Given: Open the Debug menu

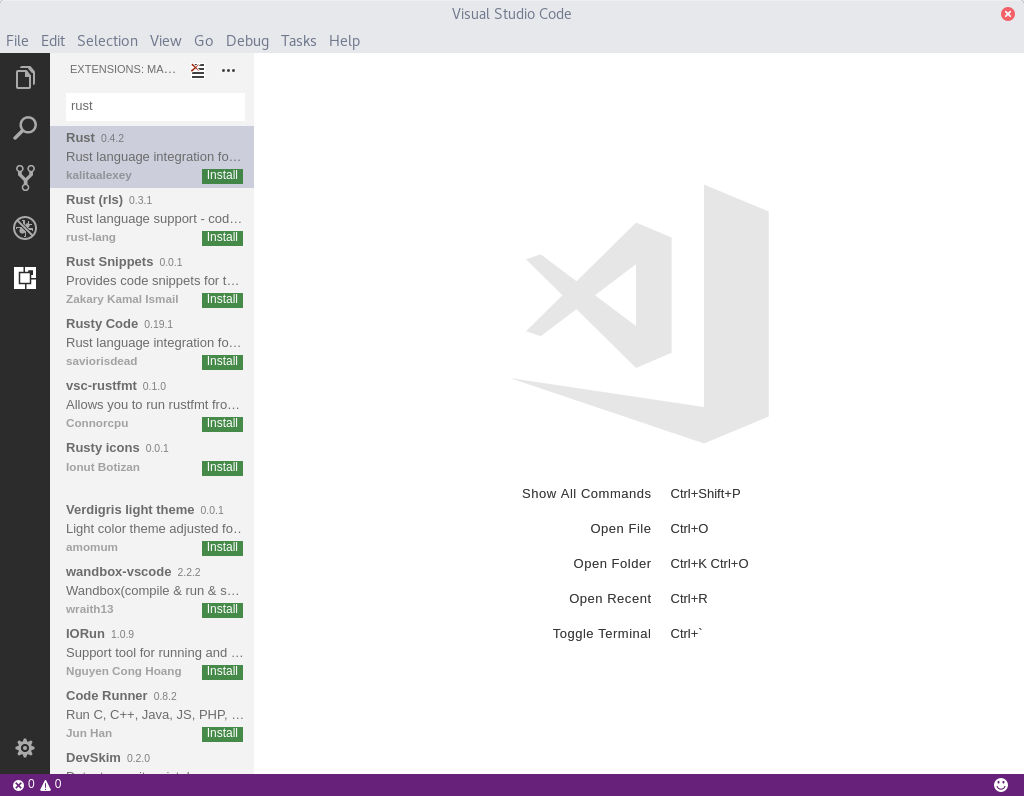Looking at the screenshot, I should (247, 40).
